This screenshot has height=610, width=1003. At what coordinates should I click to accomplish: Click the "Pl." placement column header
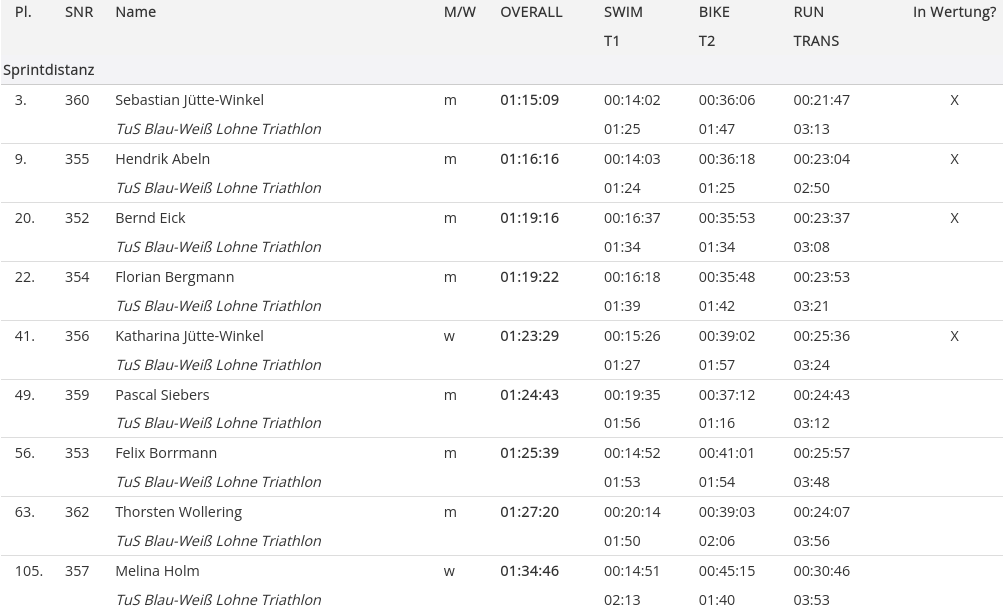pyautogui.click(x=23, y=12)
